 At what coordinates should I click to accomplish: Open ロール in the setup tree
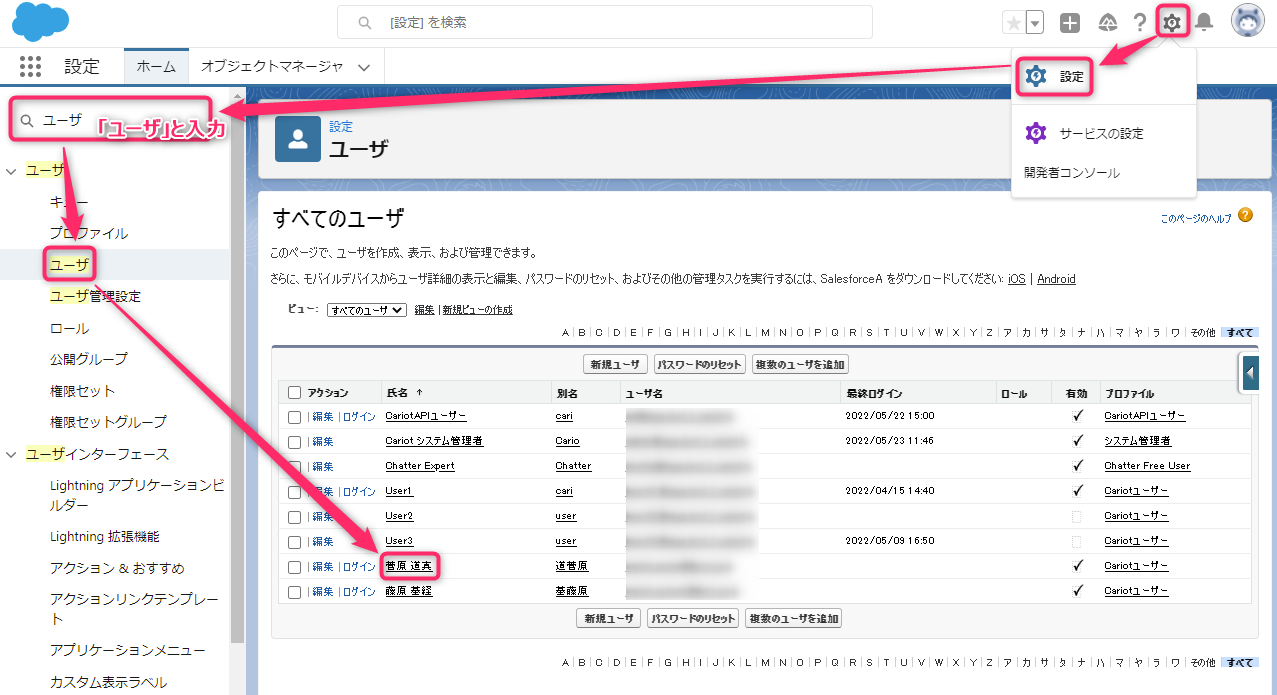pyautogui.click(x=69, y=328)
